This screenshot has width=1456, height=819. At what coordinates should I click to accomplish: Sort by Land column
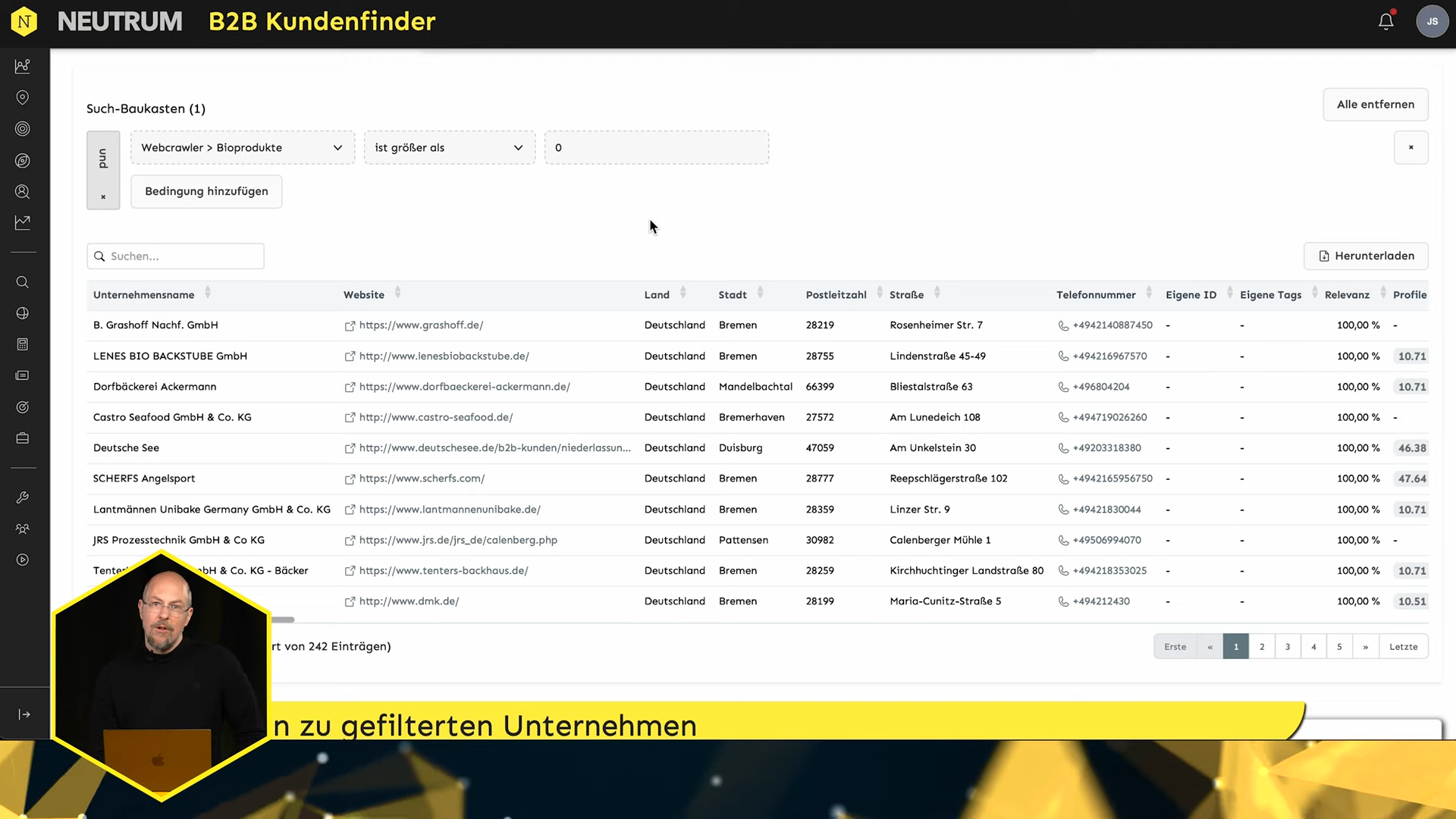682,293
